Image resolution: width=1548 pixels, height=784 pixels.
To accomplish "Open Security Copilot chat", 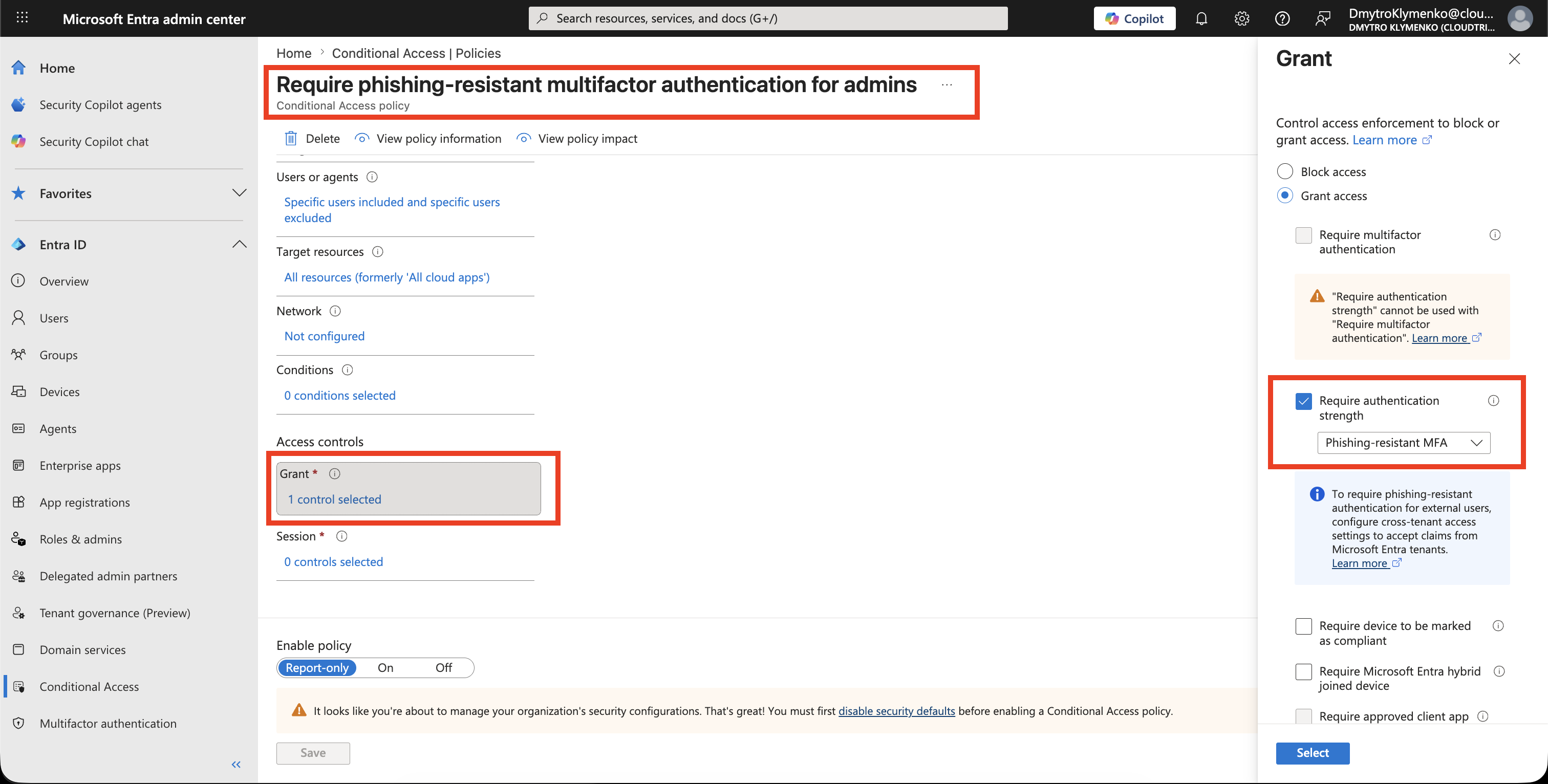I will click(x=94, y=141).
